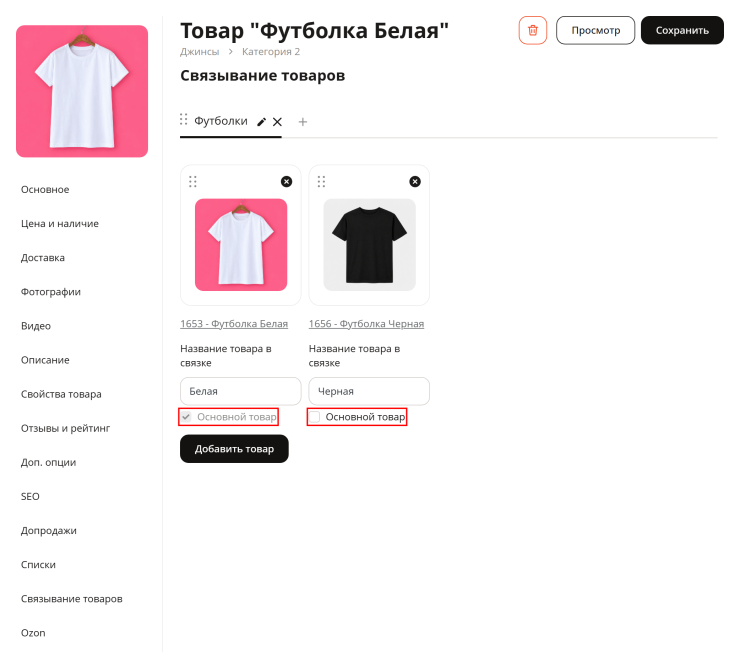This screenshot has height=652, width=740.
Task: Open the Футболки tab
Action: pyautogui.click(x=221, y=121)
